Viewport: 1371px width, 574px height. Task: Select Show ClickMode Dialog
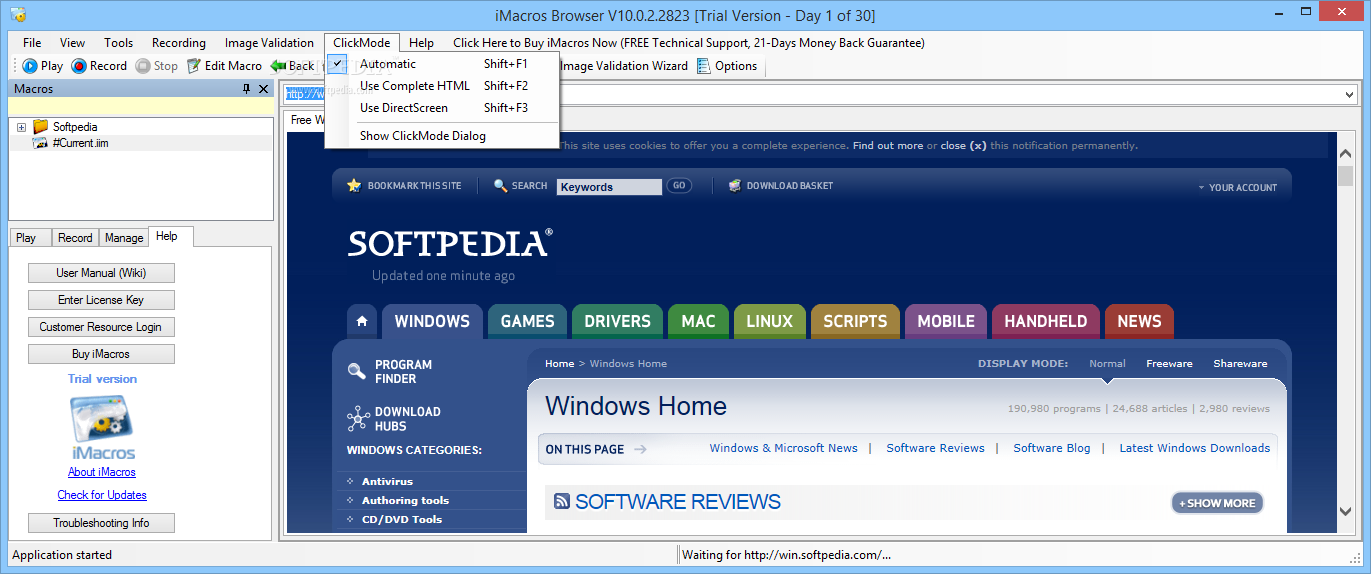pyautogui.click(x=441, y=136)
